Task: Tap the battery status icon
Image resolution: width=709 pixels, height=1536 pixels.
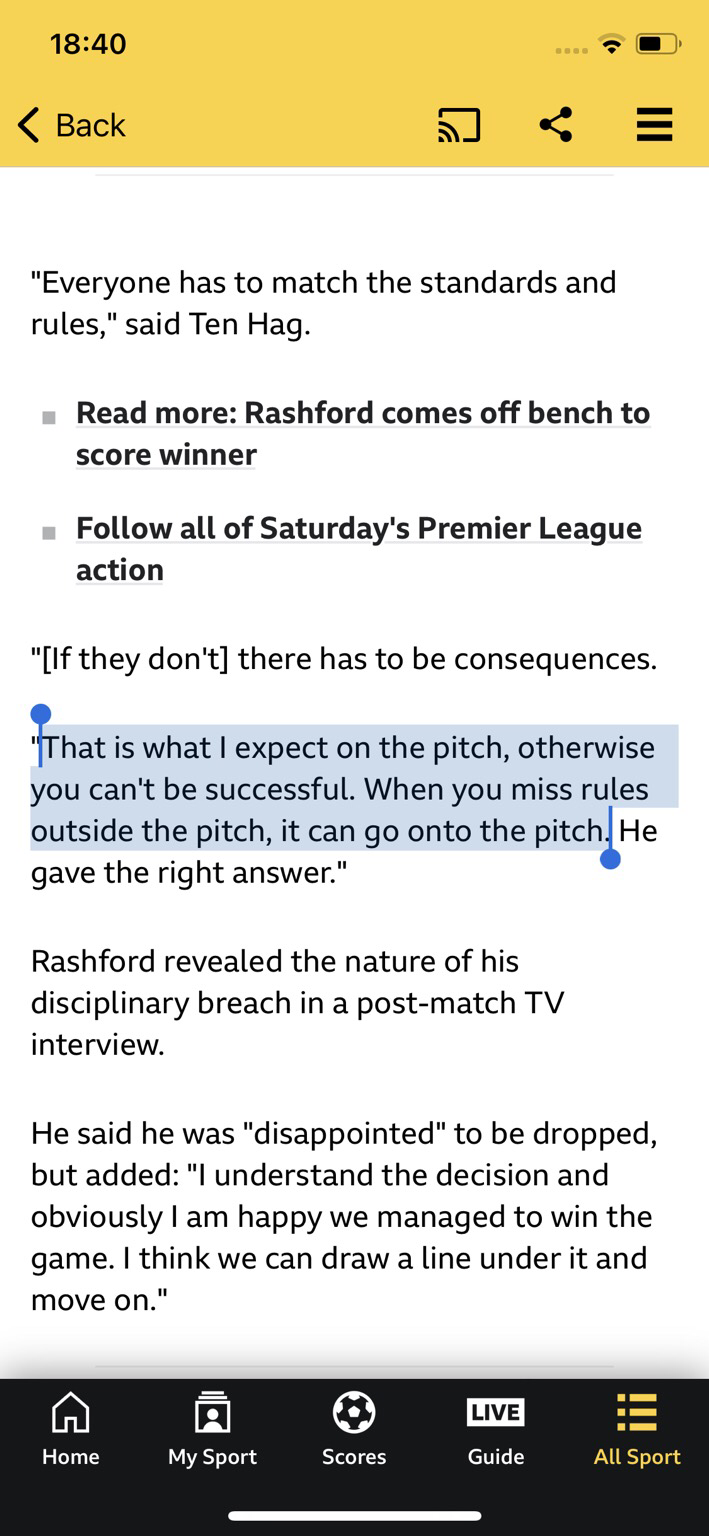Action: [x=657, y=44]
